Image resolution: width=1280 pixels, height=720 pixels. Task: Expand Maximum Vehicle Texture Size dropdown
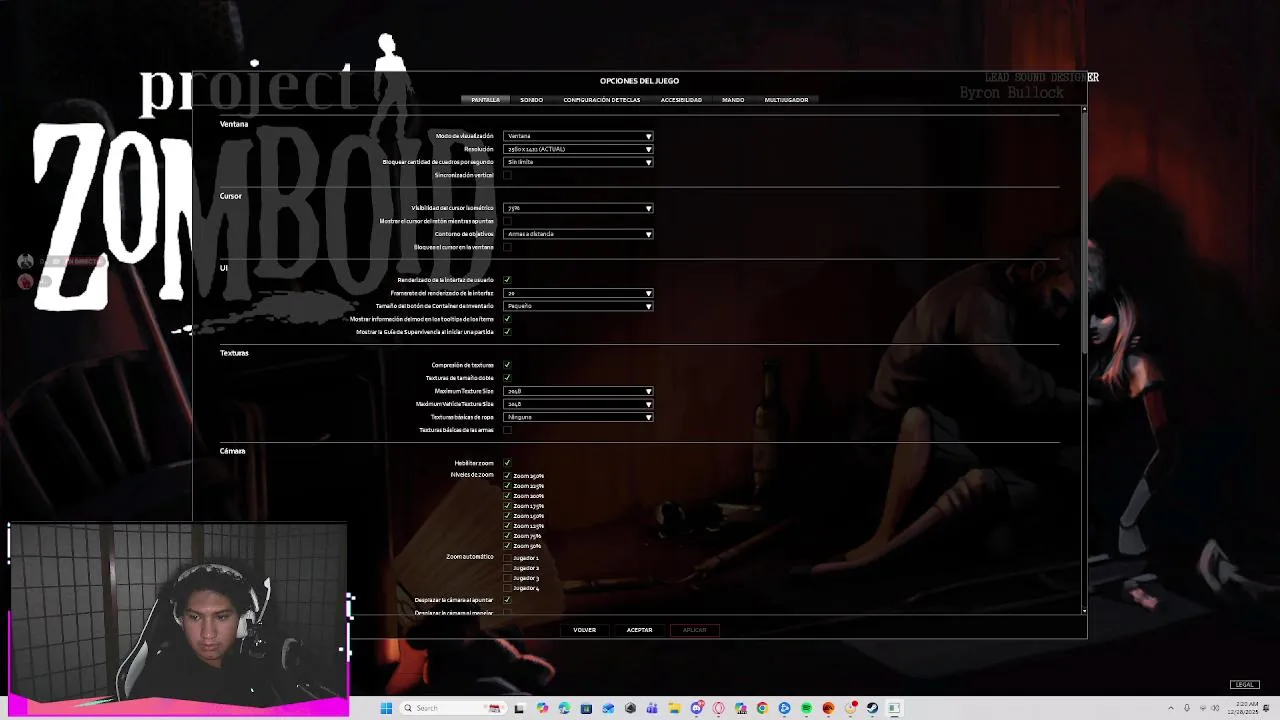[578, 404]
